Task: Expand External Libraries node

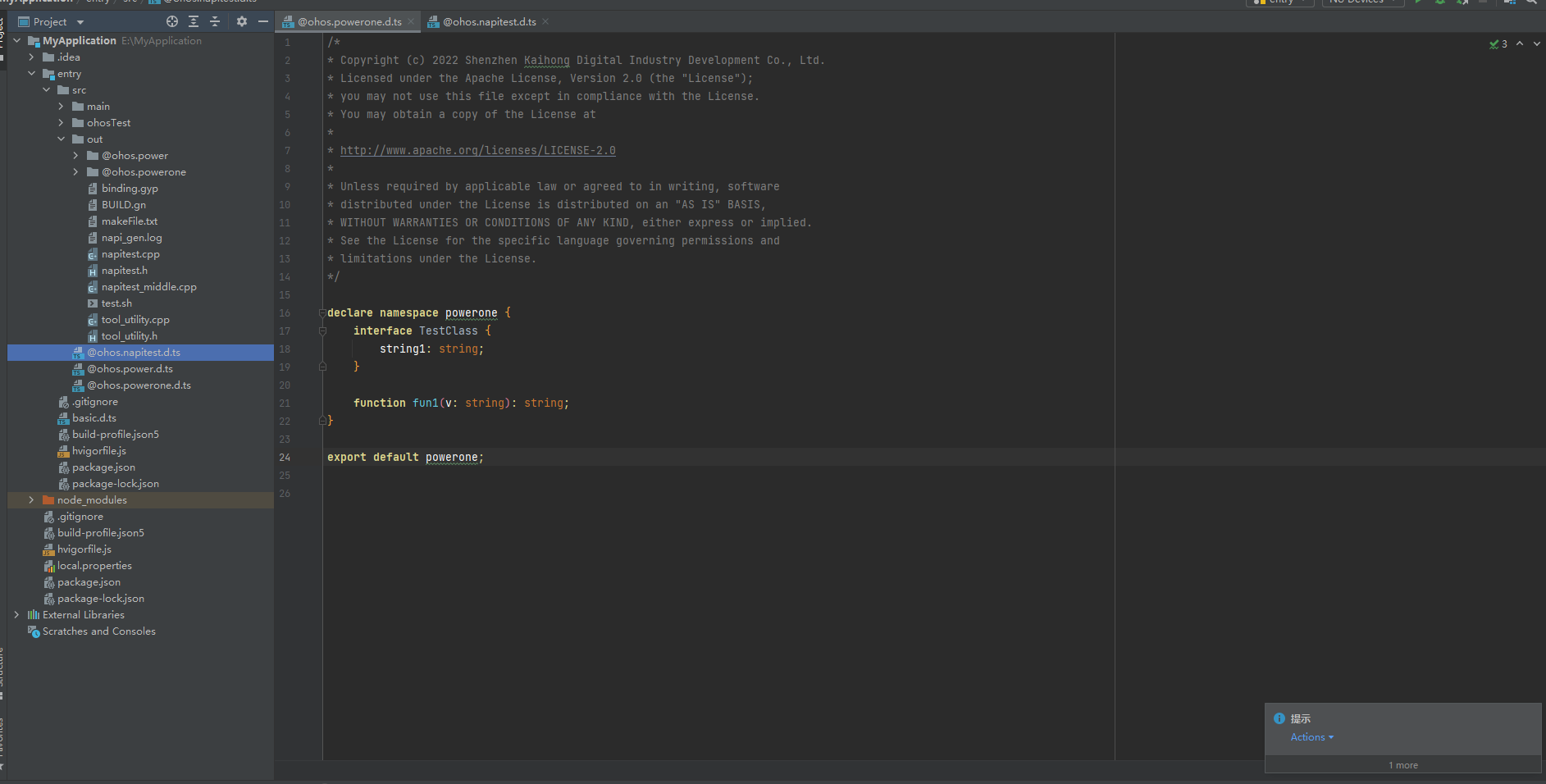Action: click(x=16, y=614)
